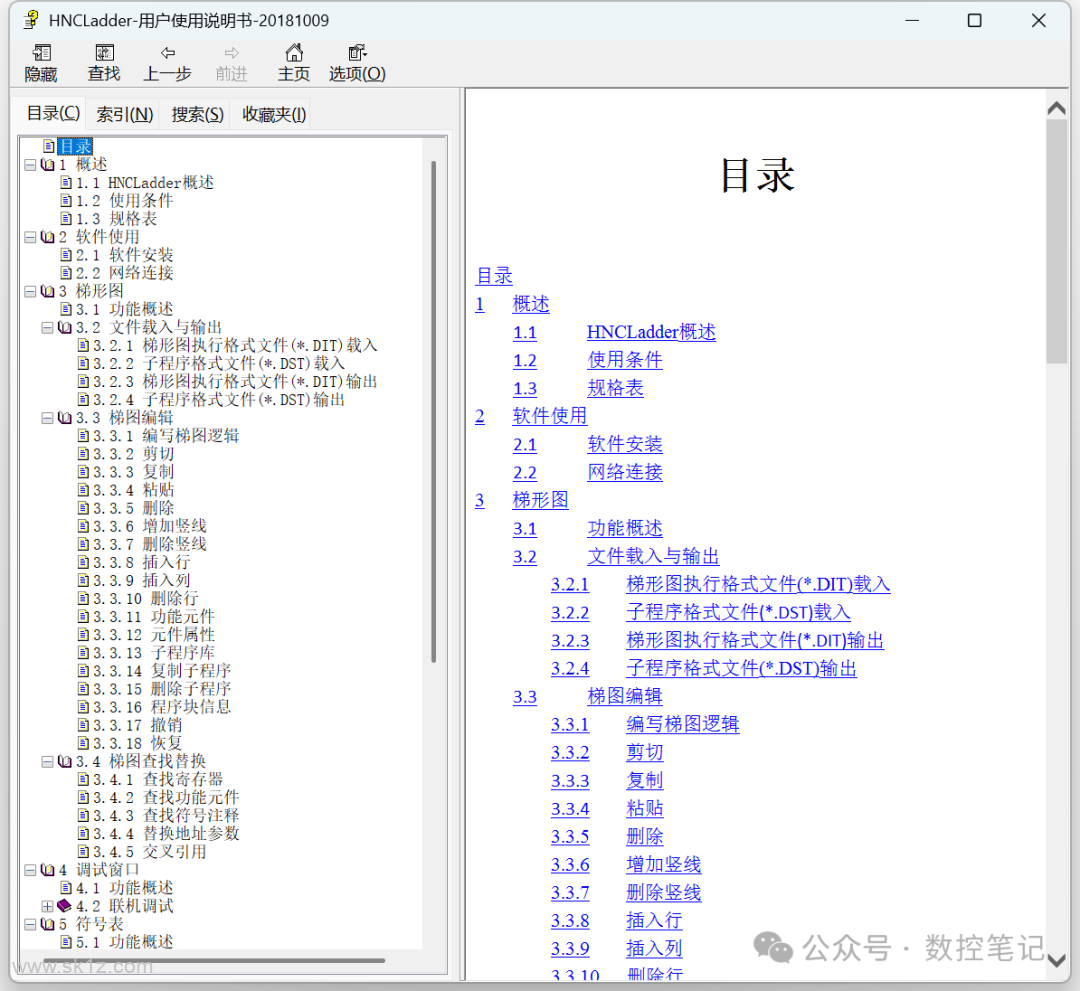Image resolution: width=1080 pixels, height=991 pixels.
Task: Collapse the 2 软件使用 tree node
Action: (30, 237)
